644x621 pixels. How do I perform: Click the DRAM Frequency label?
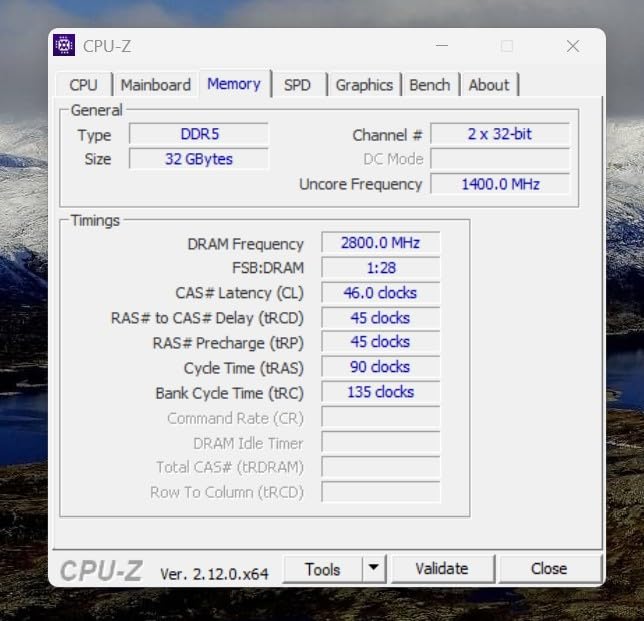point(246,244)
